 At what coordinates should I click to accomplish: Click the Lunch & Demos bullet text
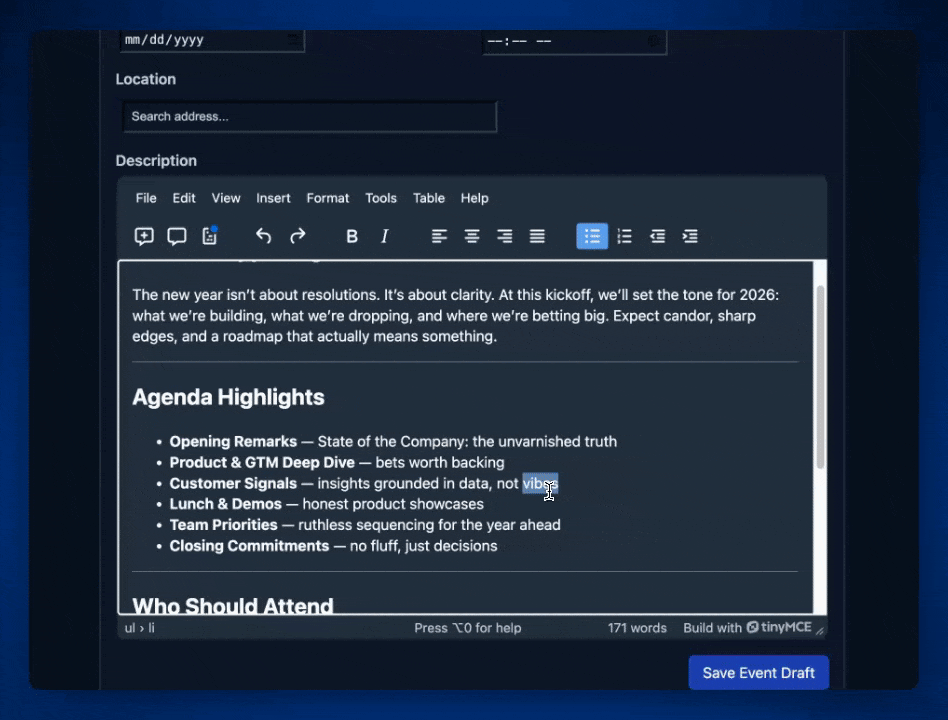pos(326,504)
